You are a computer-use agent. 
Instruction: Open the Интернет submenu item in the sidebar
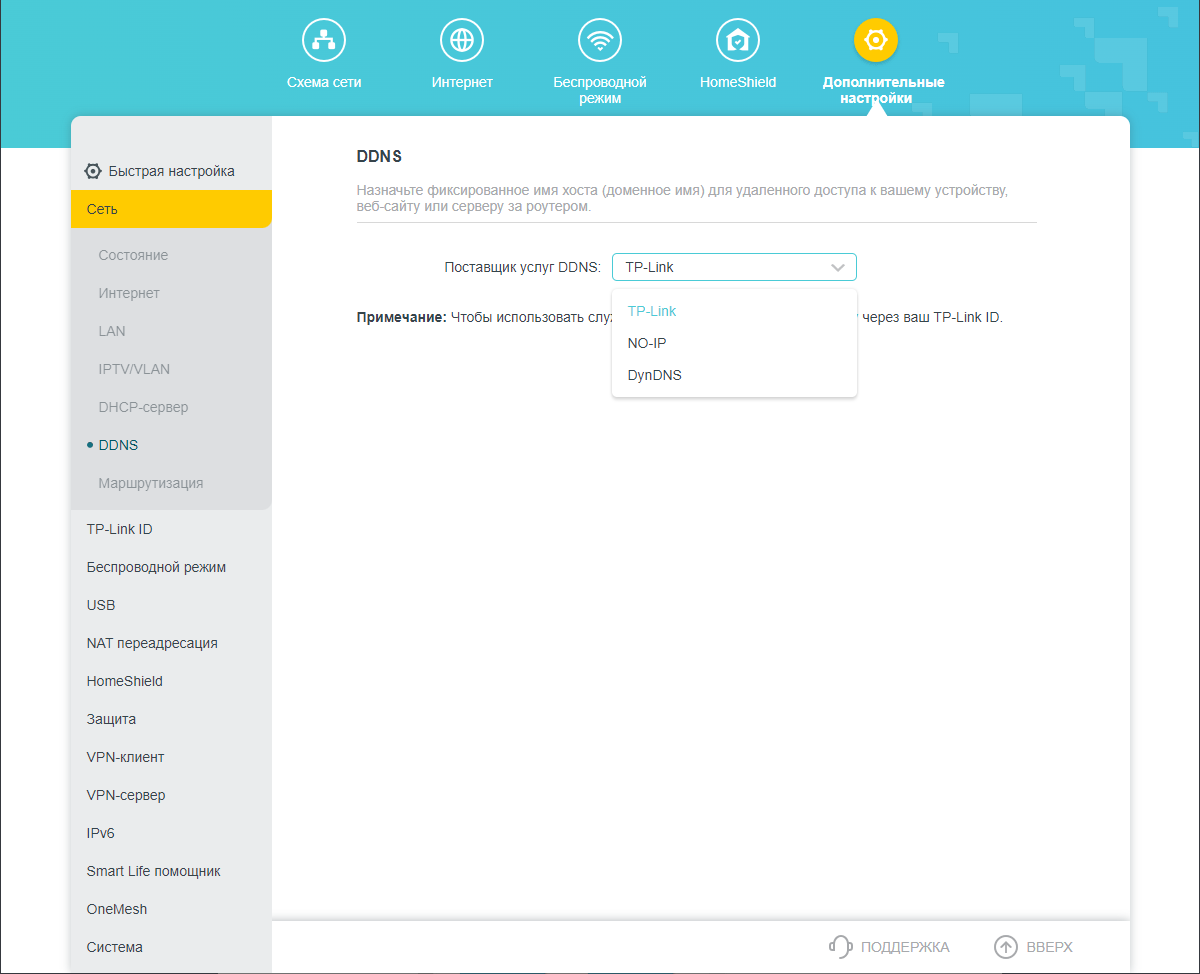pyautogui.click(x=129, y=293)
